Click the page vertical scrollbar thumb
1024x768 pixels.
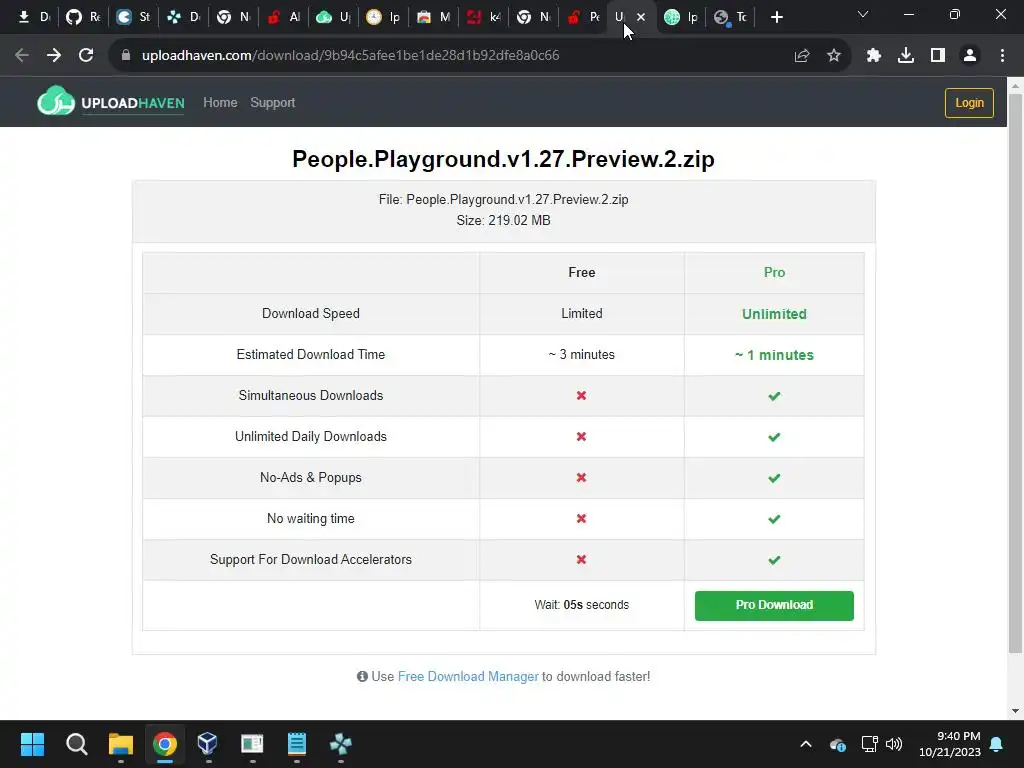[1015, 372]
